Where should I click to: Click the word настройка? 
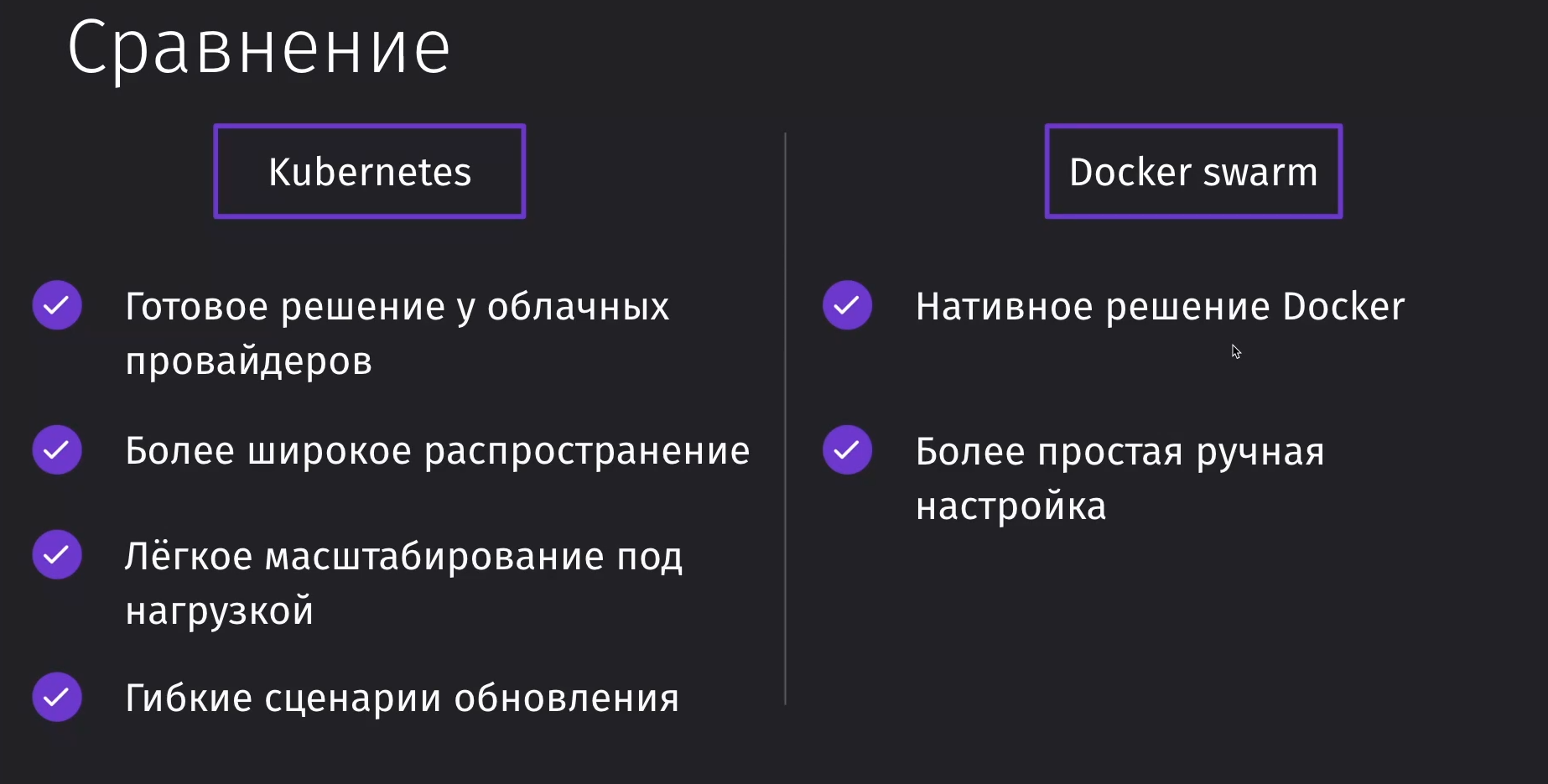click(x=1011, y=506)
